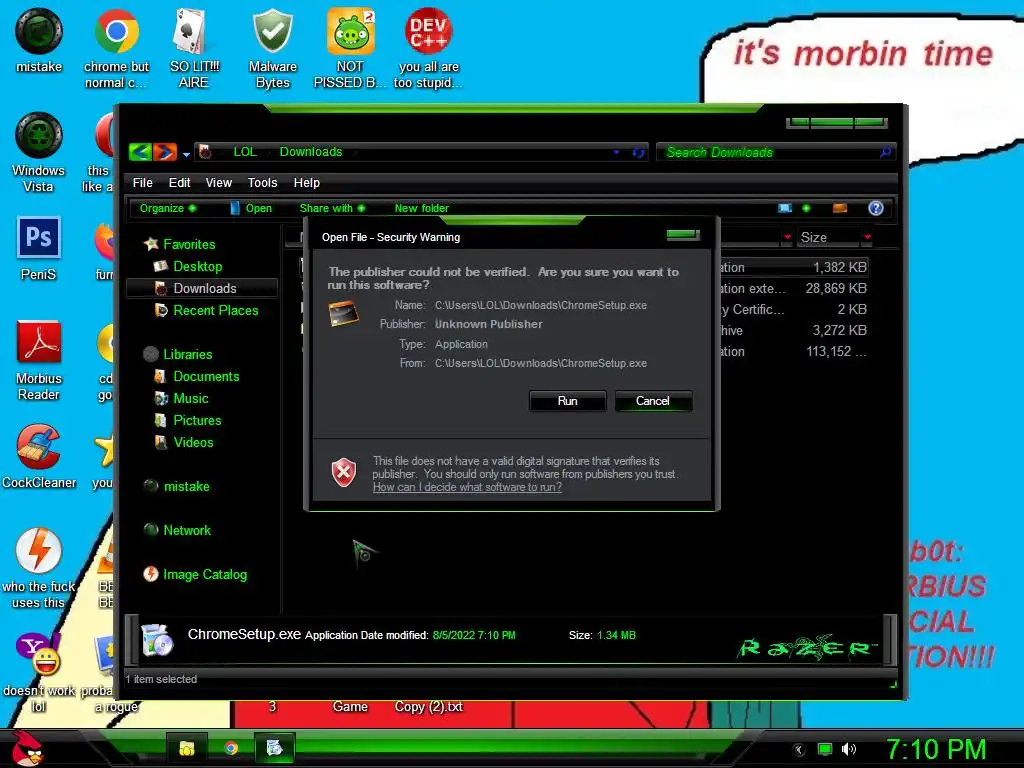Open the recent locations dropdown arrow

click(x=186, y=155)
